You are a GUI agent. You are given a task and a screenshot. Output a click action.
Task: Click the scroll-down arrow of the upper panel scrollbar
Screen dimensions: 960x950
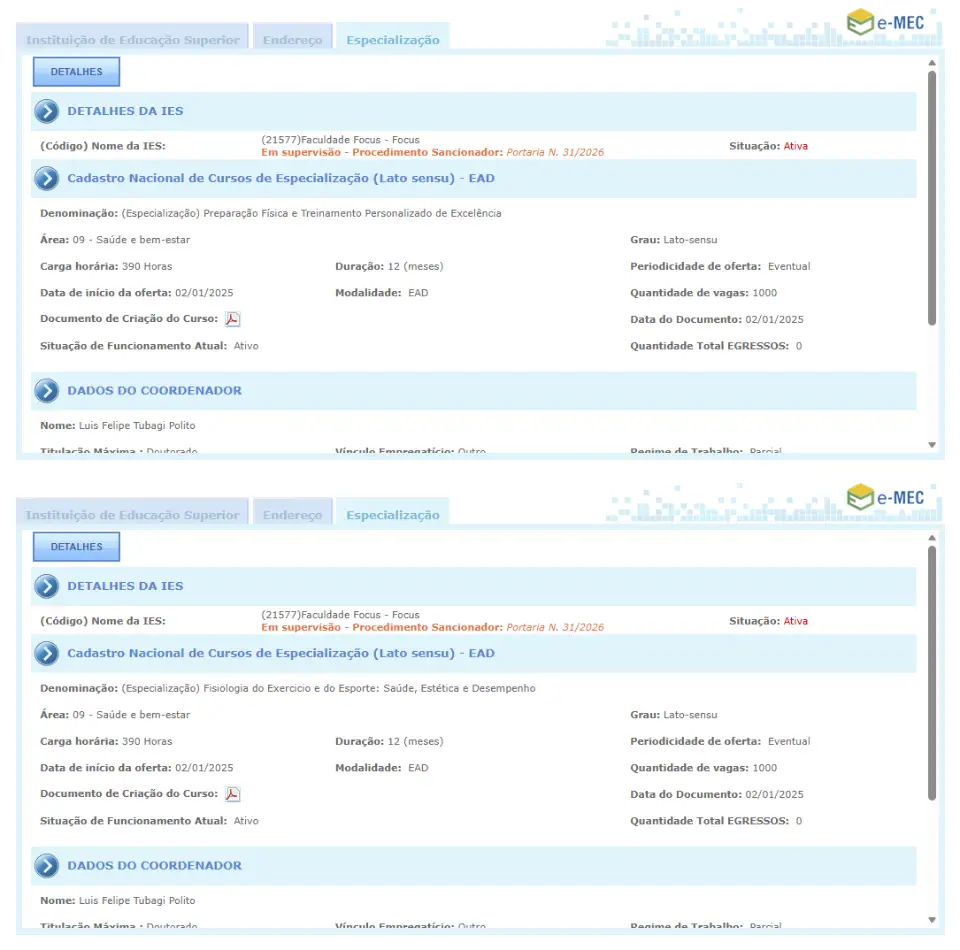pos(932,445)
